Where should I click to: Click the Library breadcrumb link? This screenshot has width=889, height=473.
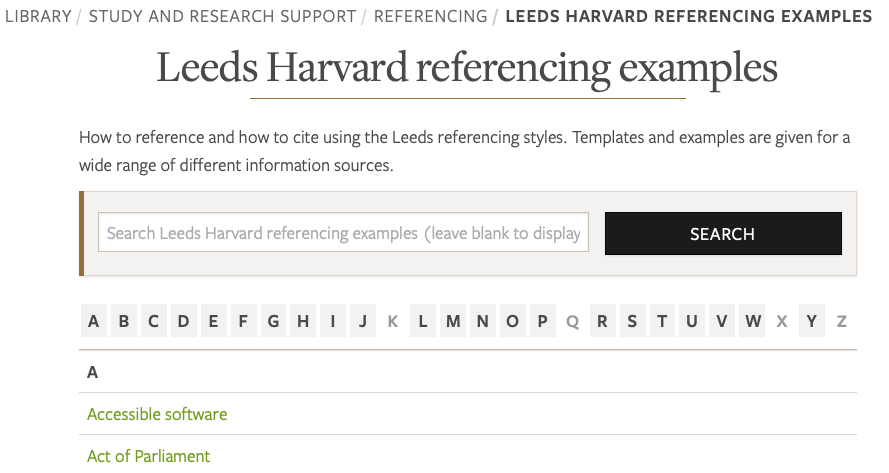(x=38, y=16)
